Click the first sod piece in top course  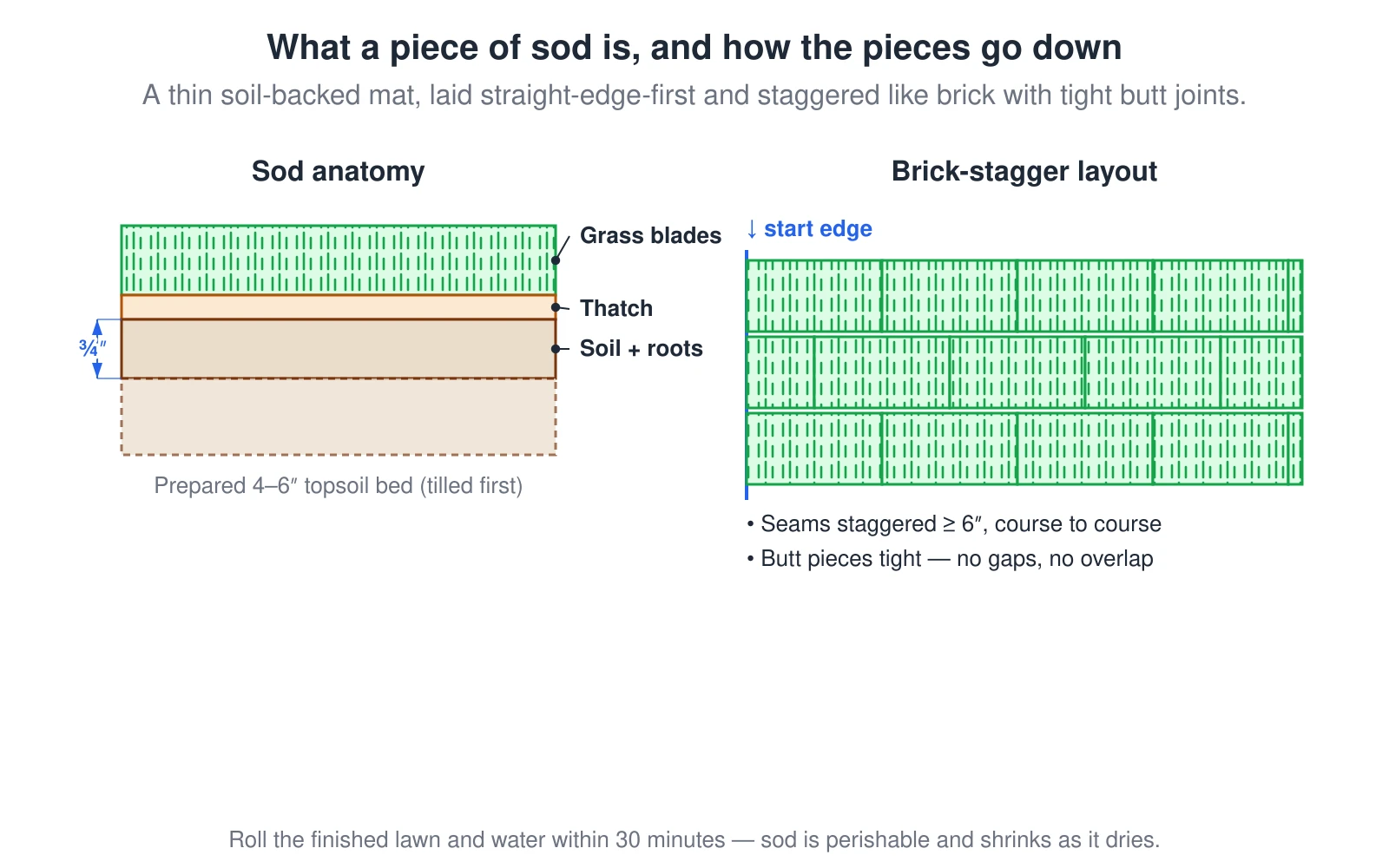tap(814, 296)
